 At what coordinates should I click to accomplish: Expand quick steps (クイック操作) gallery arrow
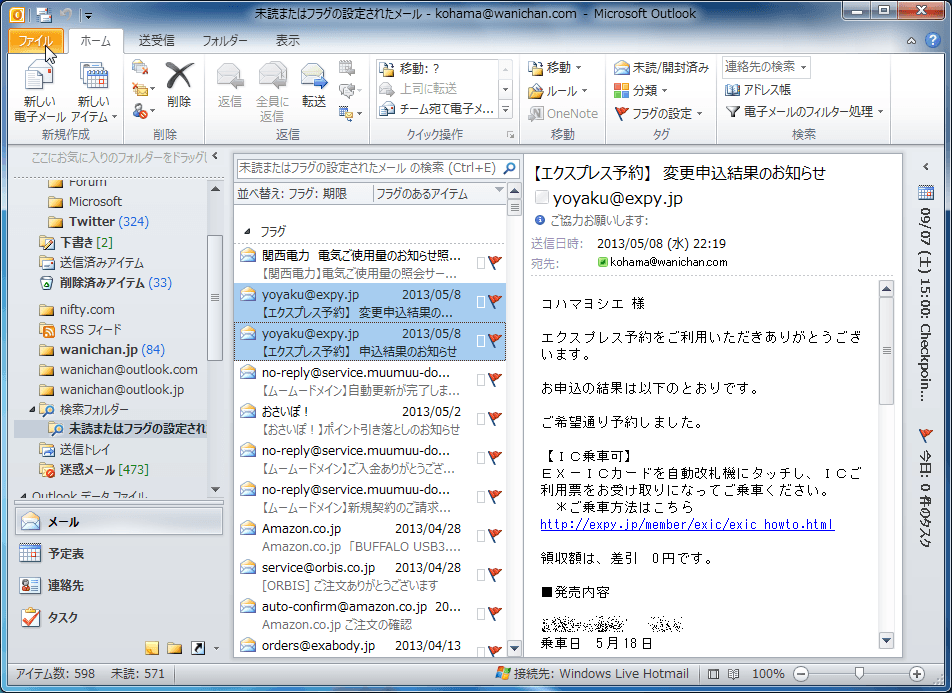tap(505, 109)
